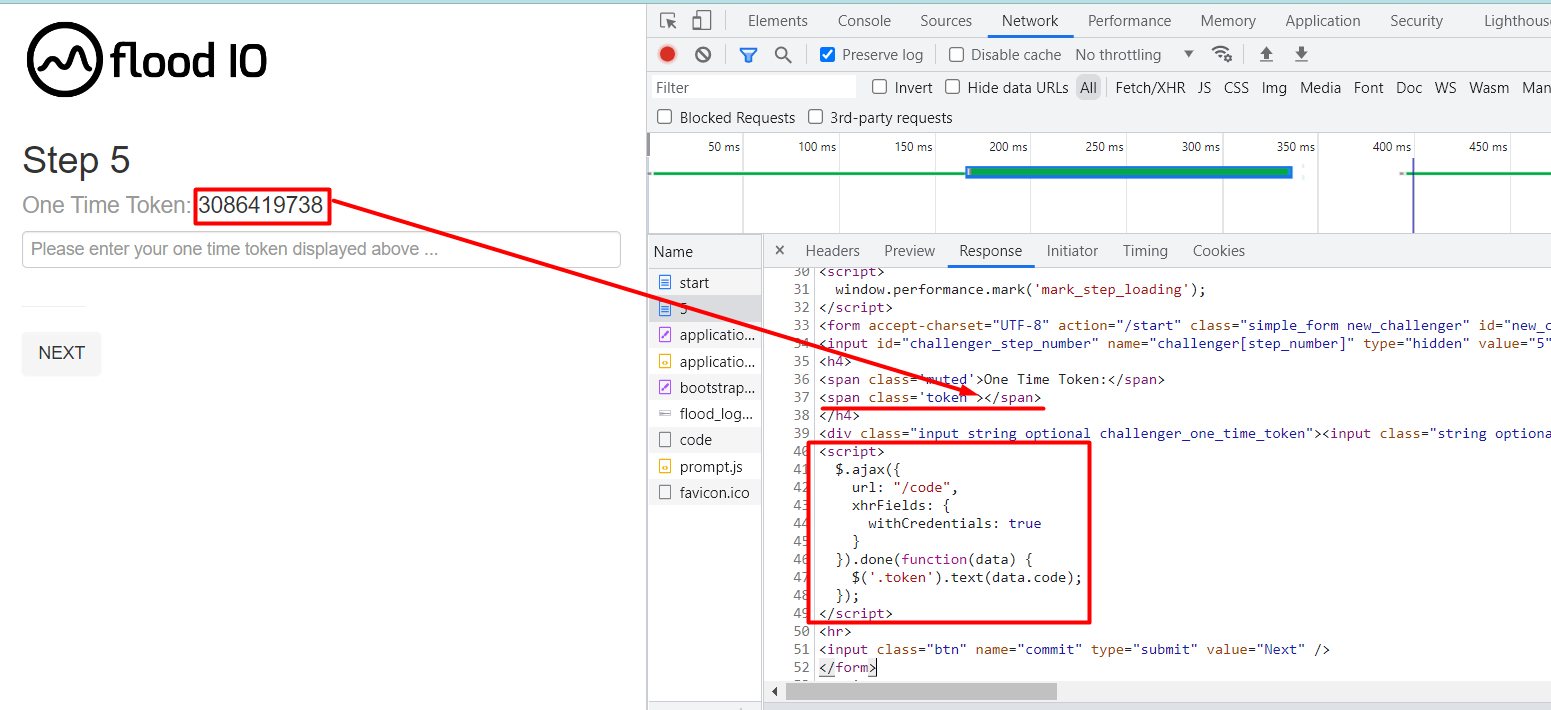Image resolution: width=1551 pixels, height=710 pixels.
Task: Open the Performance panel tab
Action: click(x=1129, y=21)
